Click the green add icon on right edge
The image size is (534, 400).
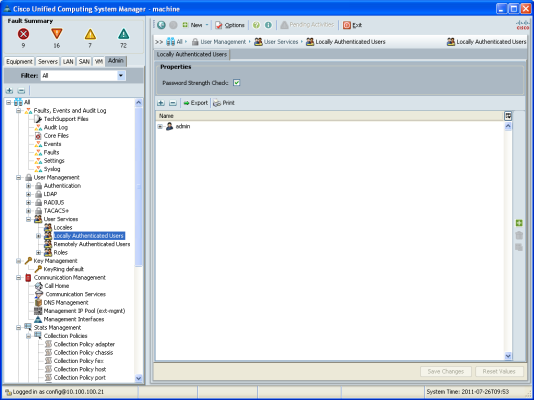click(519, 223)
